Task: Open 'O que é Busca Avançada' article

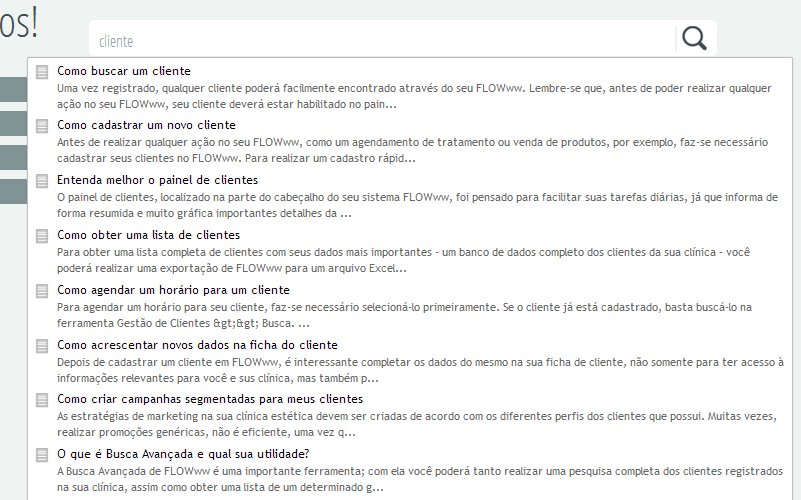Action: click(169, 454)
